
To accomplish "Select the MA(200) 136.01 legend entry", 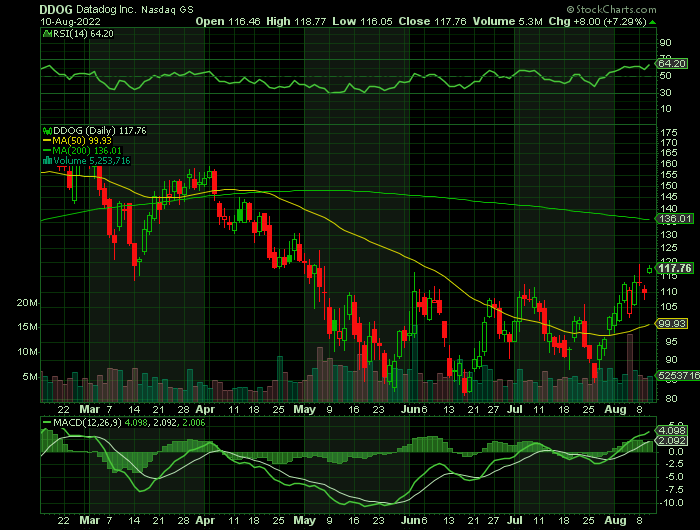I will [87, 151].
